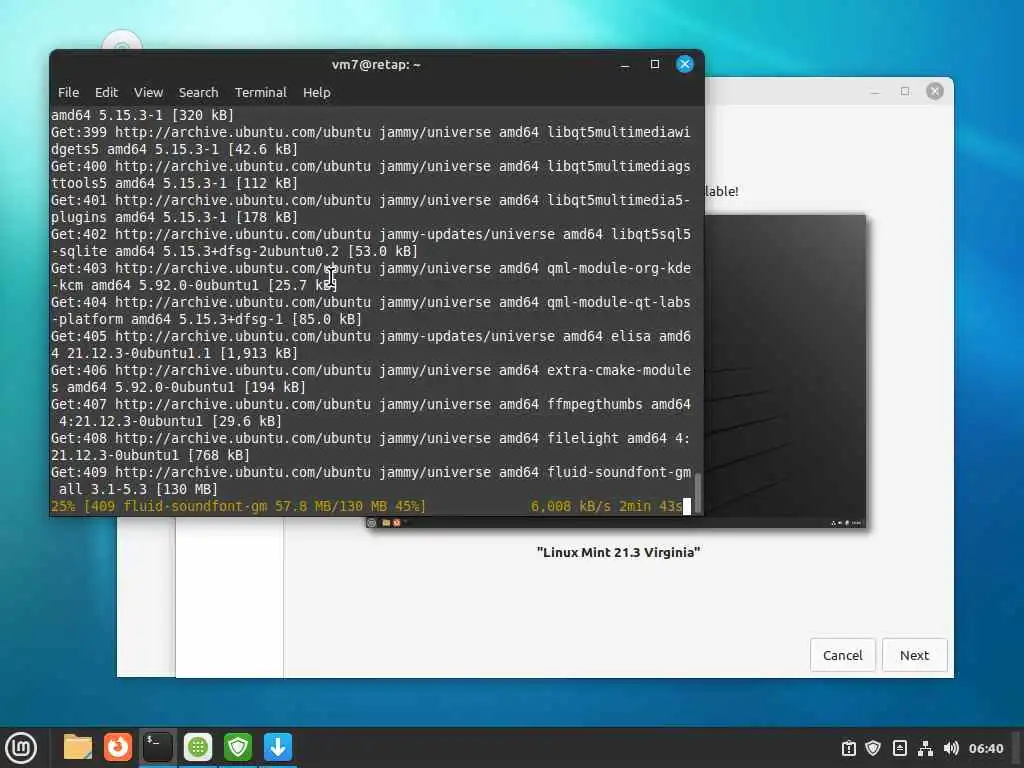
Task: Open the terminal View menu
Action: coord(148,93)
